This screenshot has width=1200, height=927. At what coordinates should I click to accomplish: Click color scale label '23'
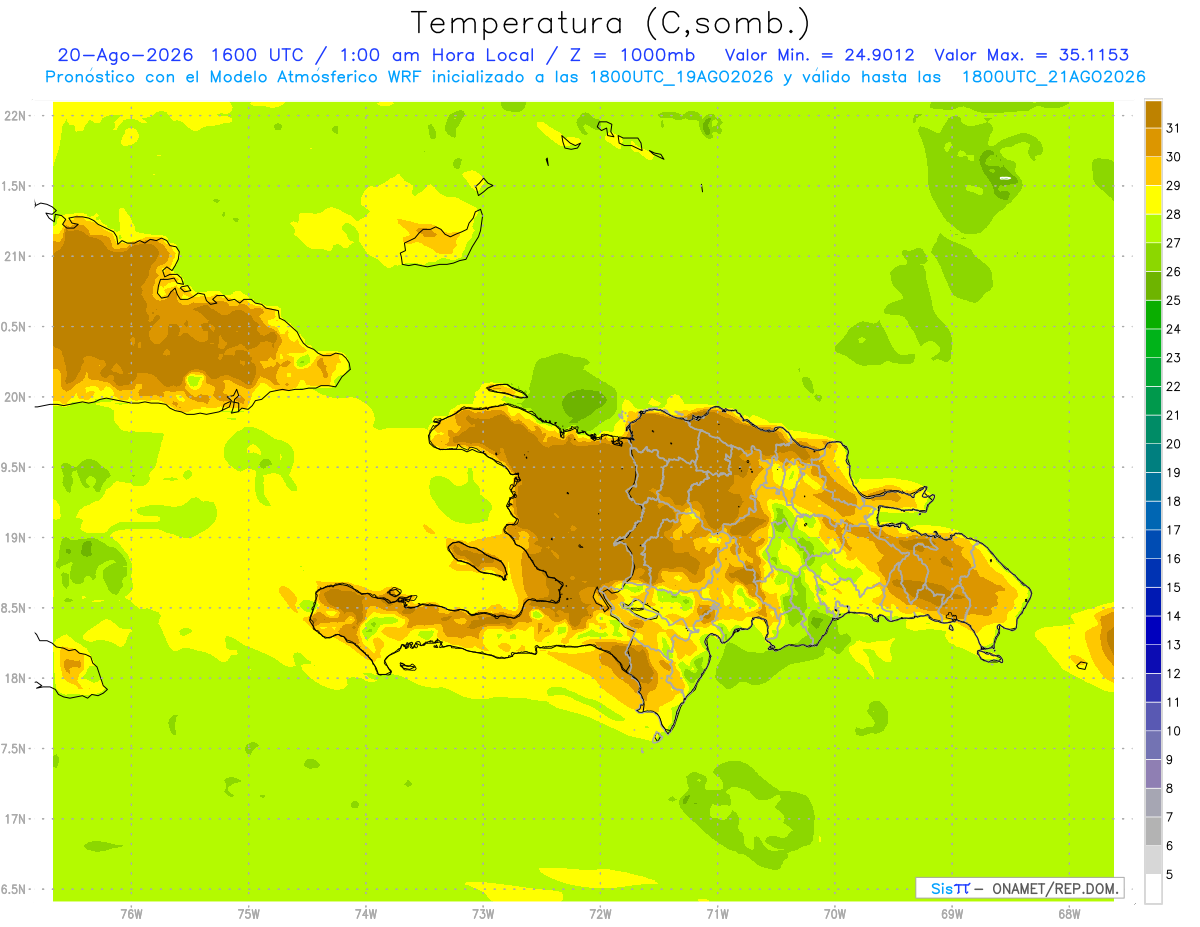1174,358
